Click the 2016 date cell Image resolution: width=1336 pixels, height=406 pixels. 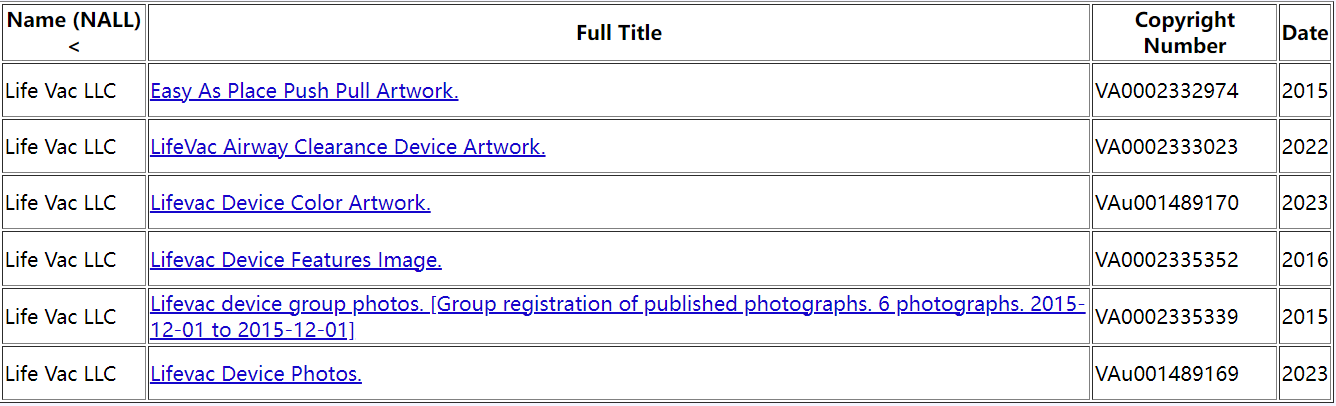pyautogui.click(x=1304, y=260)
